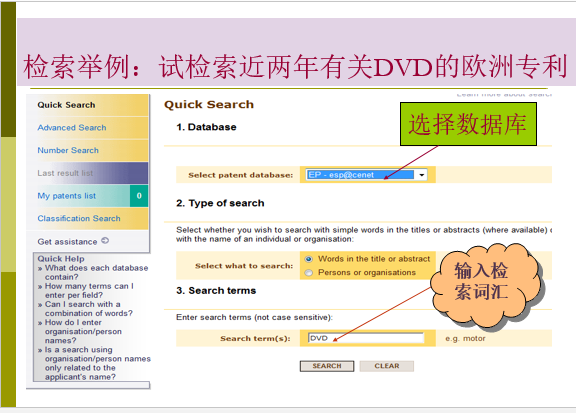Click the 'Select what to search:' label
This screenshot has width=576, height=413.
coord(244,266)
